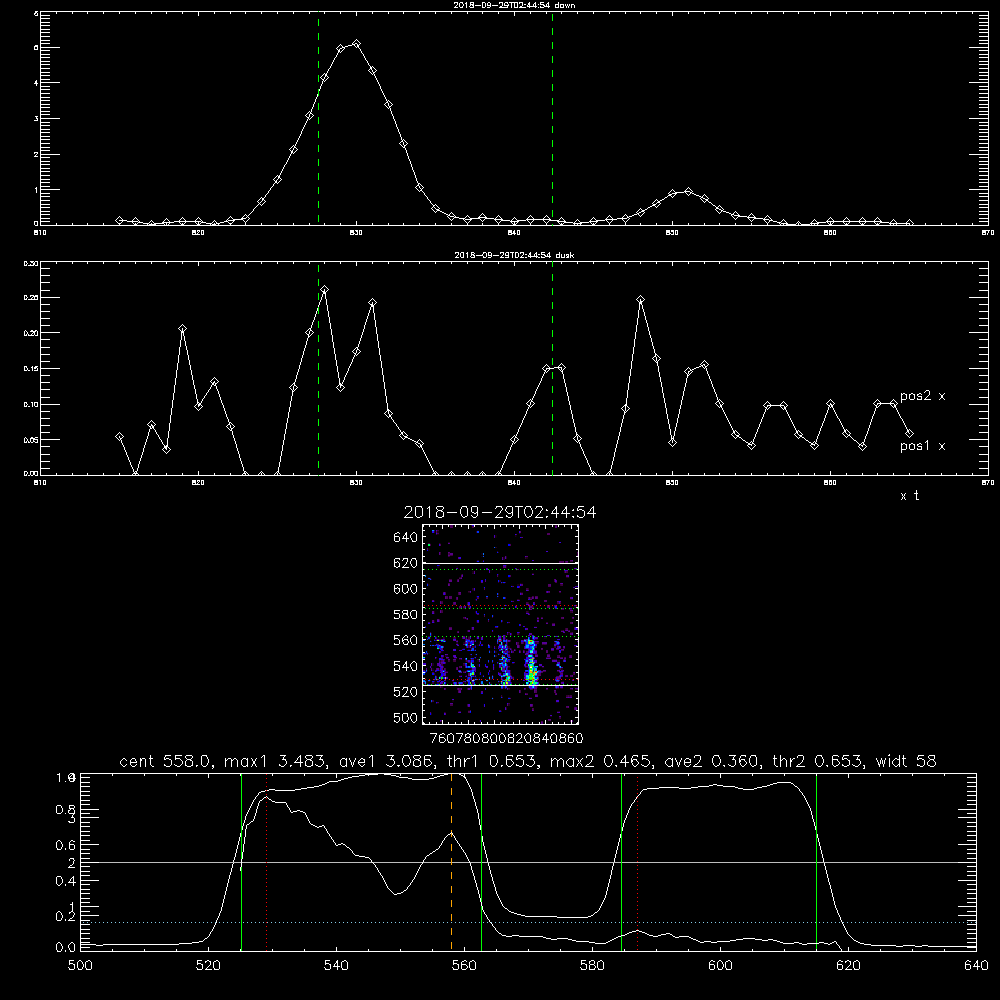Click the left green dashed line in dusk plot
The height and width of the screenshot is (1000, 1000).
(318, 368)
